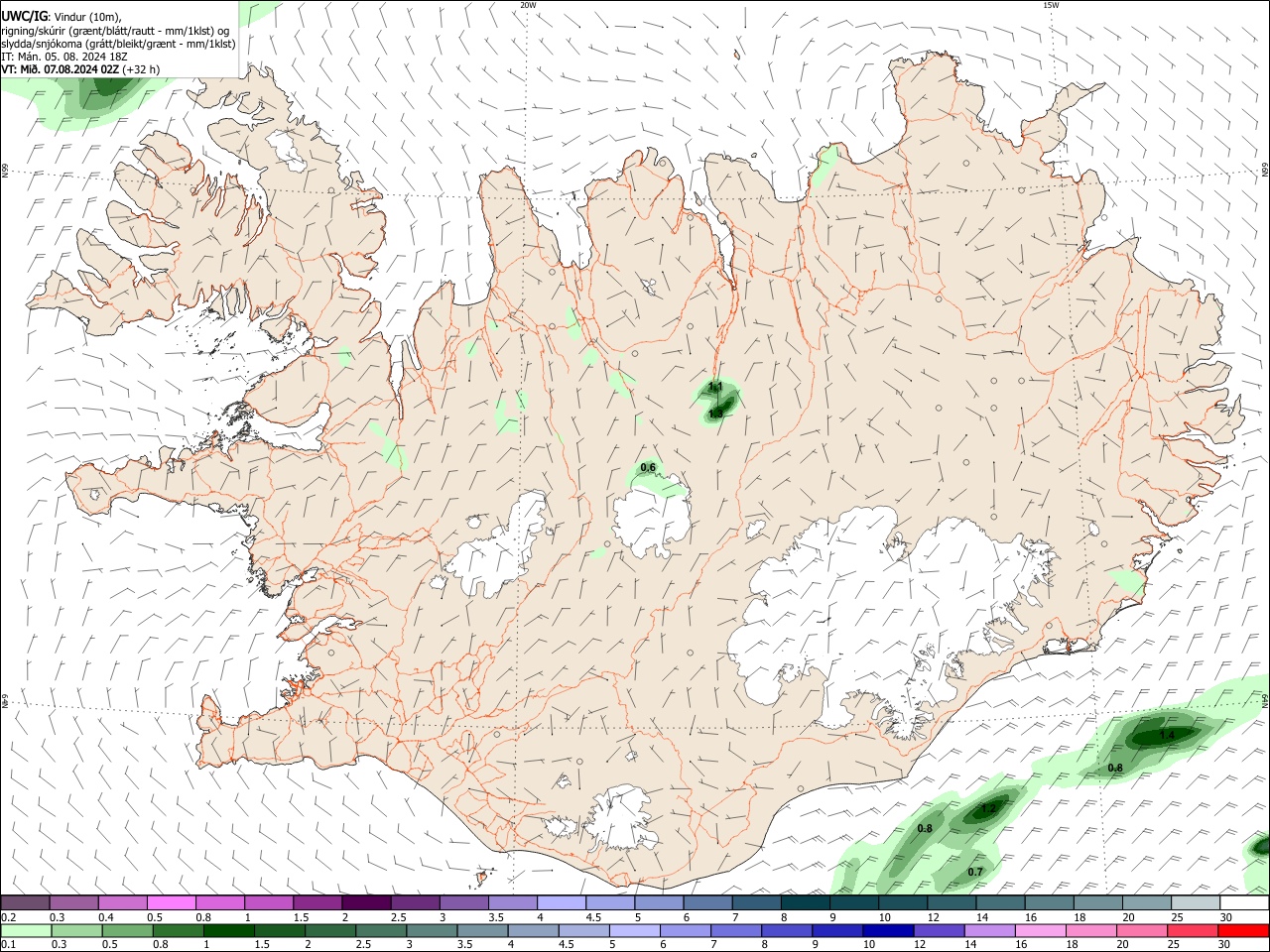This screenshot has width=1270, height=952.
Task: Click the light pink 16 swatch in lower legend row
Action: point(1040,930)
